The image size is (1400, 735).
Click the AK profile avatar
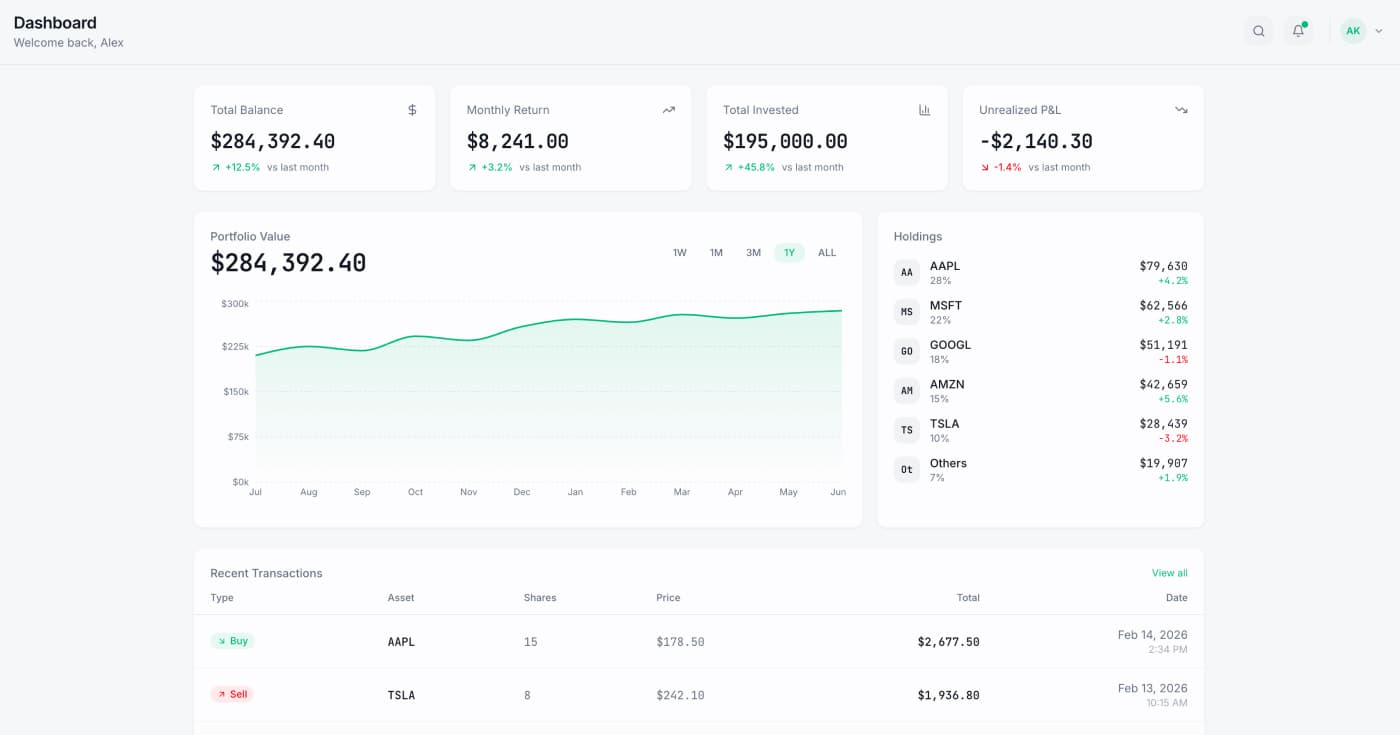point(1353,30)
